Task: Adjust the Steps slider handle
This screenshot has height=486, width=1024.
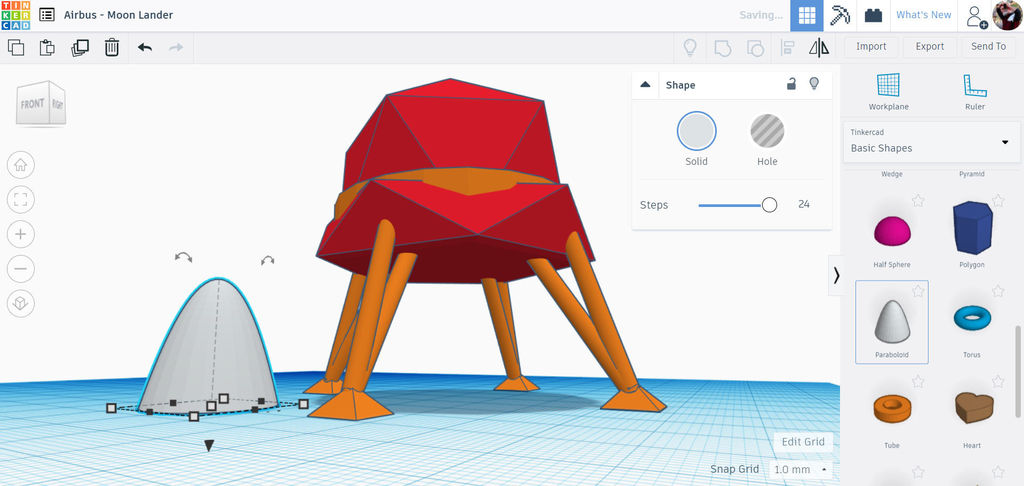Action: tap(769, 205)
